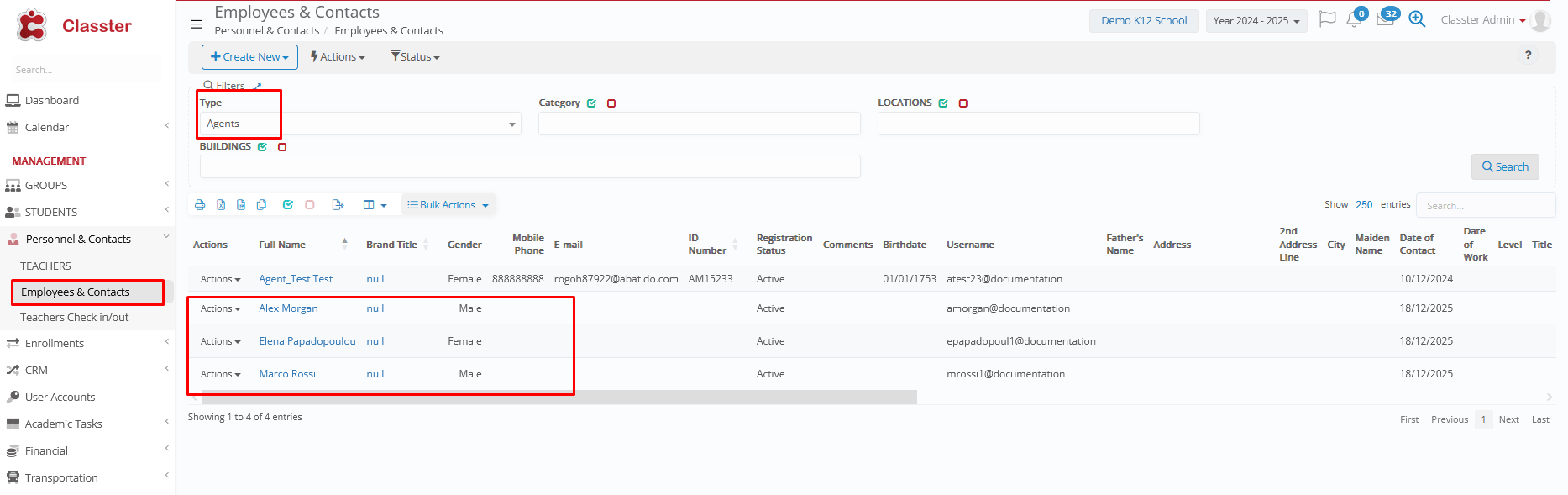Open the Alex Morgan contact link
1568x495 pixels.
pyautogui.click(x=288, y=308)
